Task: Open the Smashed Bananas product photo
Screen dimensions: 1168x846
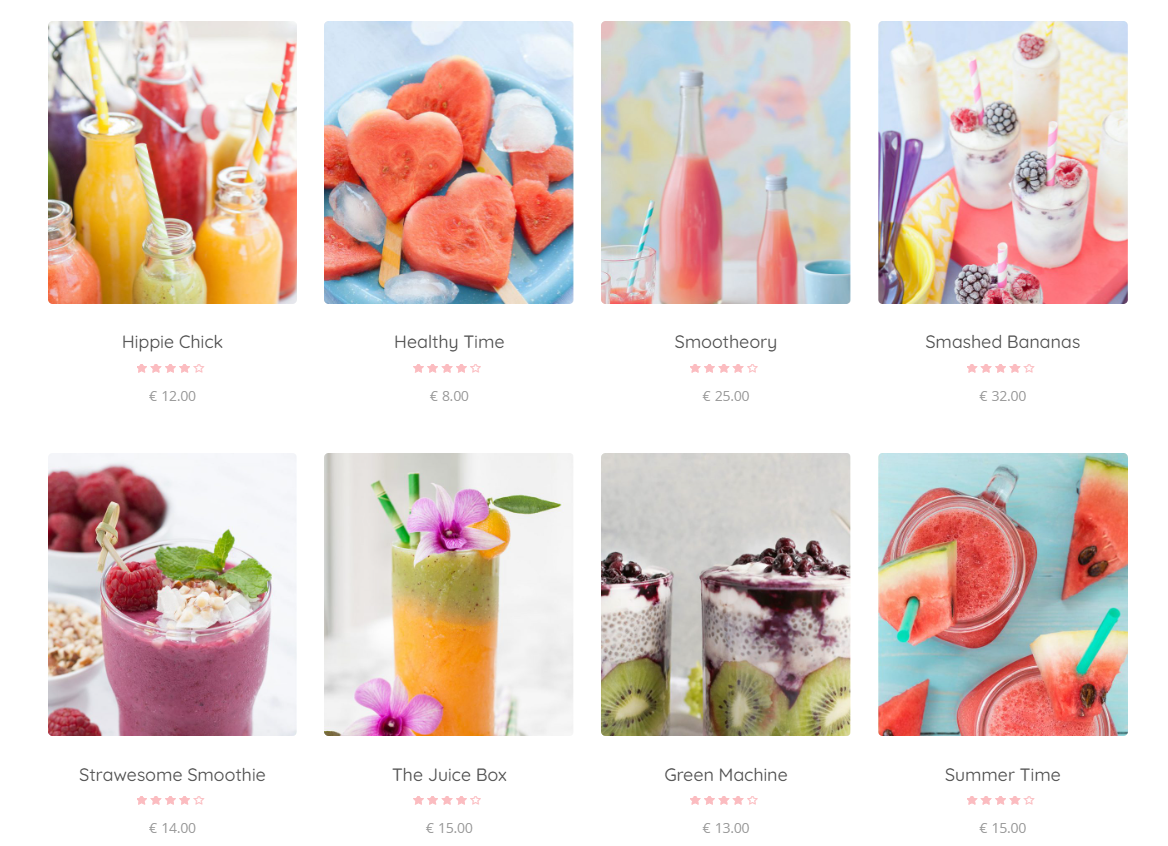Action: pos(1003,162)
